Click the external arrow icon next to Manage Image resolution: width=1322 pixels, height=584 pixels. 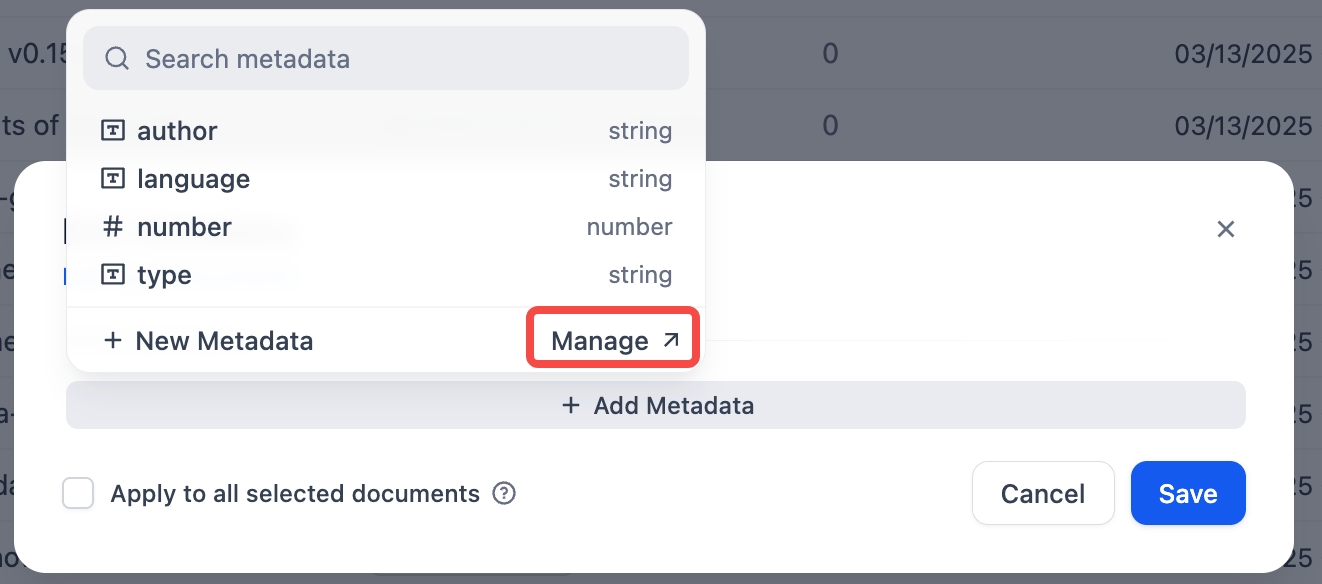(x=671, y=341)
